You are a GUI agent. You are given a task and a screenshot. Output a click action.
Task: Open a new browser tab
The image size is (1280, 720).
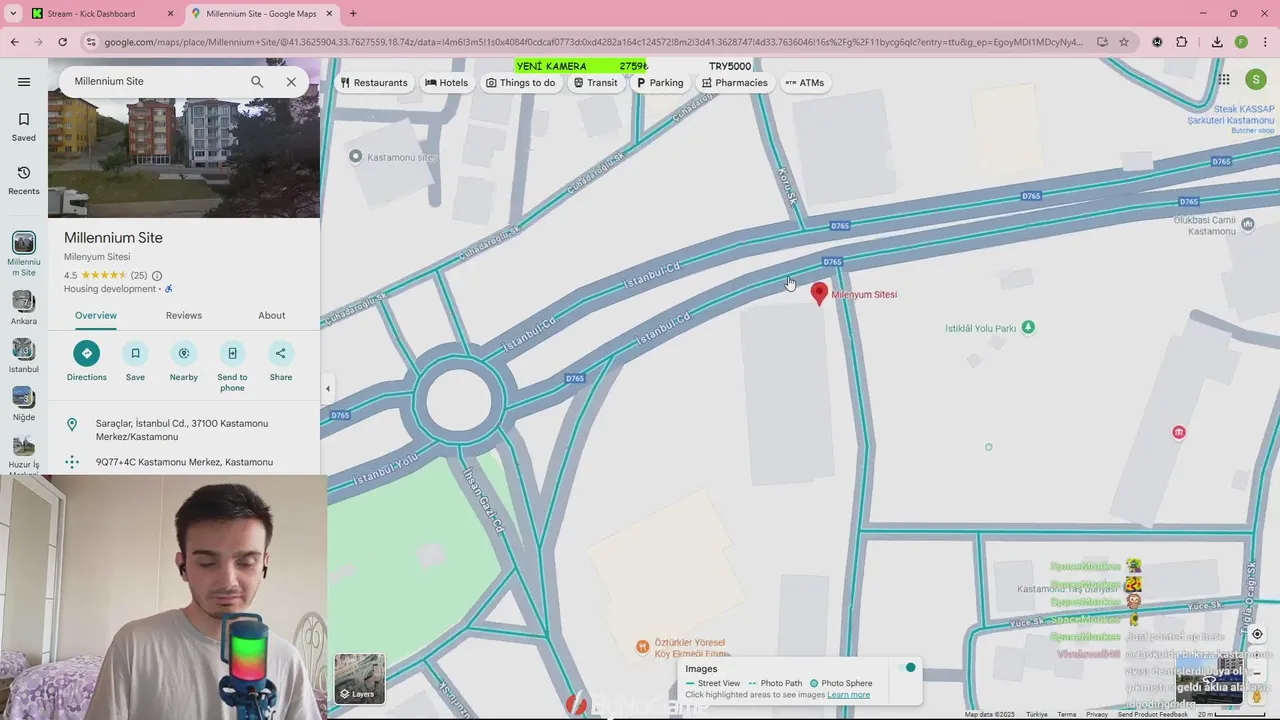[x=353, y=14]
